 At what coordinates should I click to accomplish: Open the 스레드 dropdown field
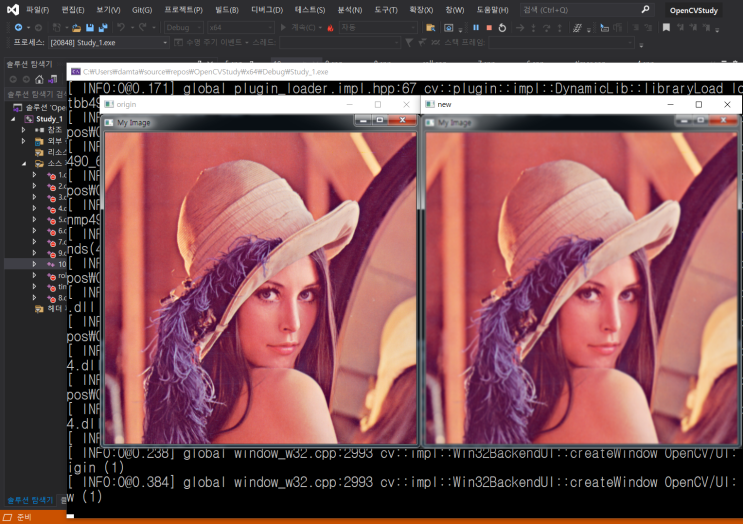pyautogui.click(x=339, y=43)
